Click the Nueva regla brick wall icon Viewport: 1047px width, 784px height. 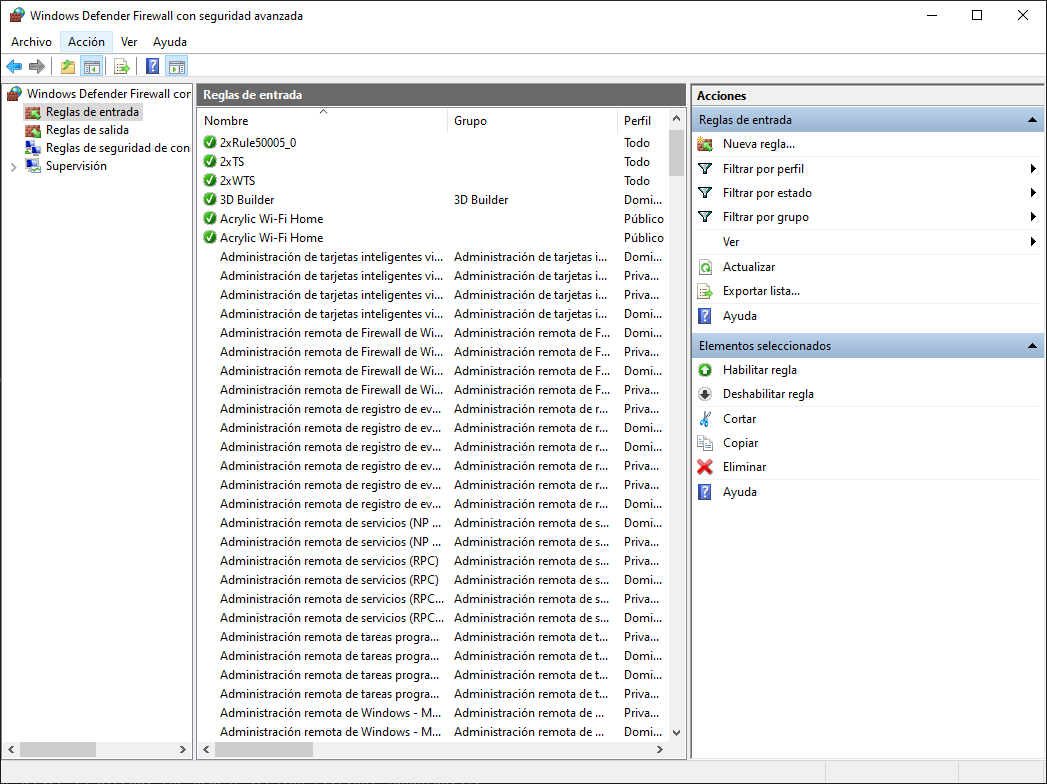click(x=704, y=144)
